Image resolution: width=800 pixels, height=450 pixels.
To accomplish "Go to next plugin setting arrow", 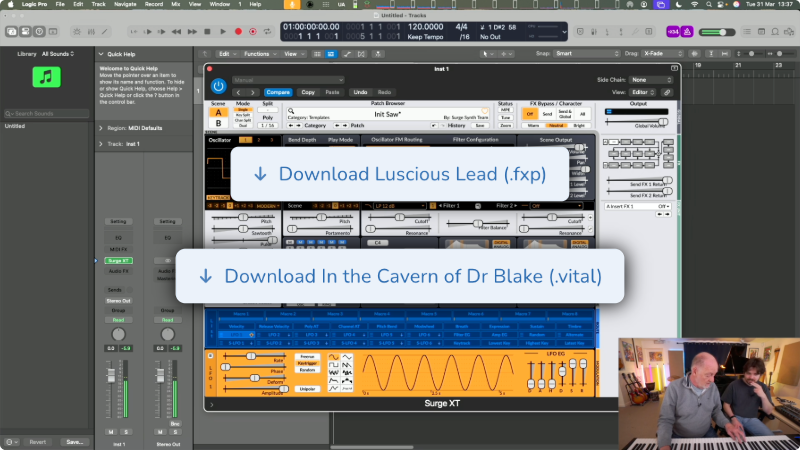I will coord(253,92).
